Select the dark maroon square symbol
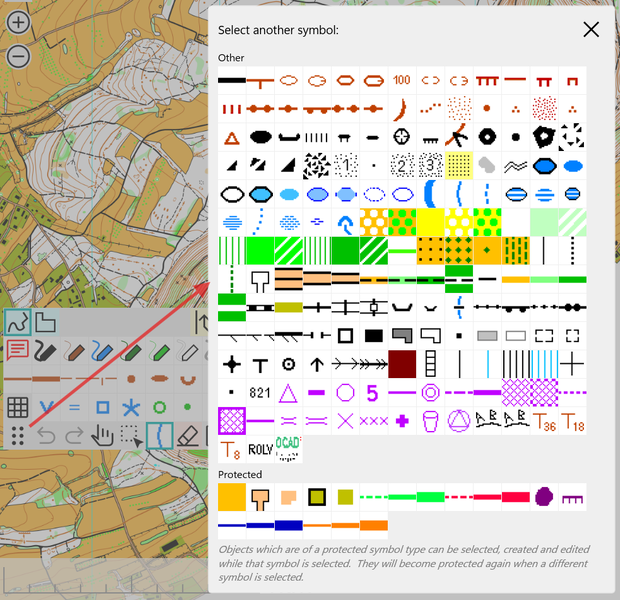The height and width of the screenshot is (600, 620). pyautogui.click(x=402, y=364)
